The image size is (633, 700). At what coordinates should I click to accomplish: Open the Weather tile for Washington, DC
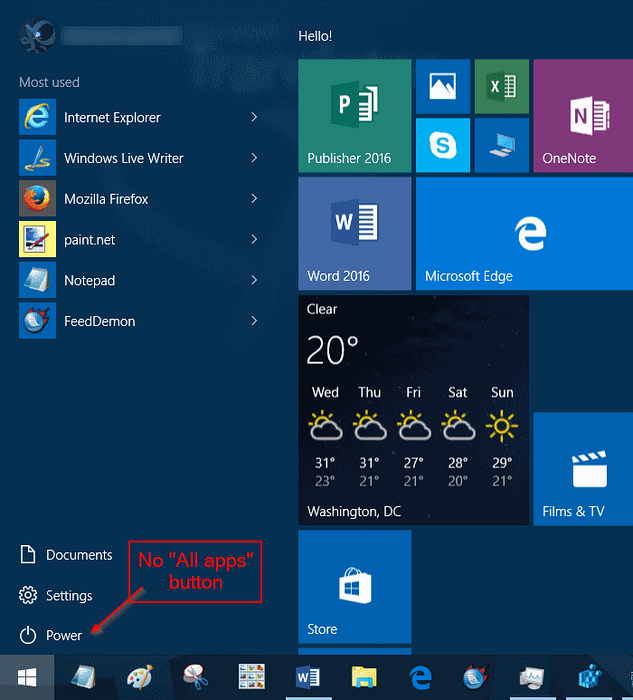pyautogui.click(x=413, y=409)
